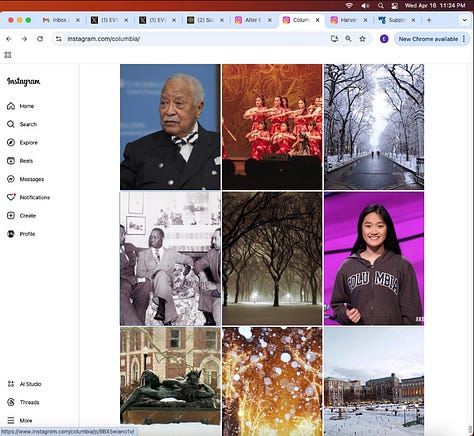Open the apps grid in bookmarks bar
Screen dimensions: 474x436
click(x=8, y=55)
